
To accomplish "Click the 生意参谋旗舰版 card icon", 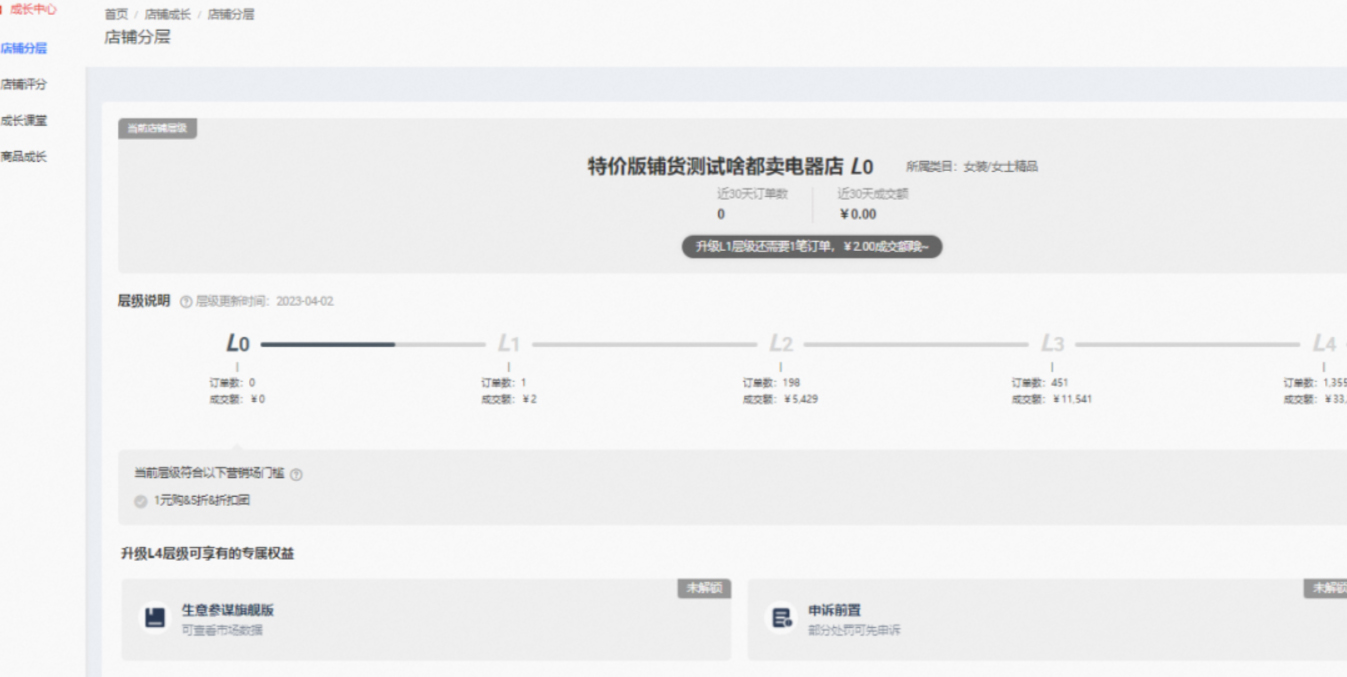I will tap(153, 618).
